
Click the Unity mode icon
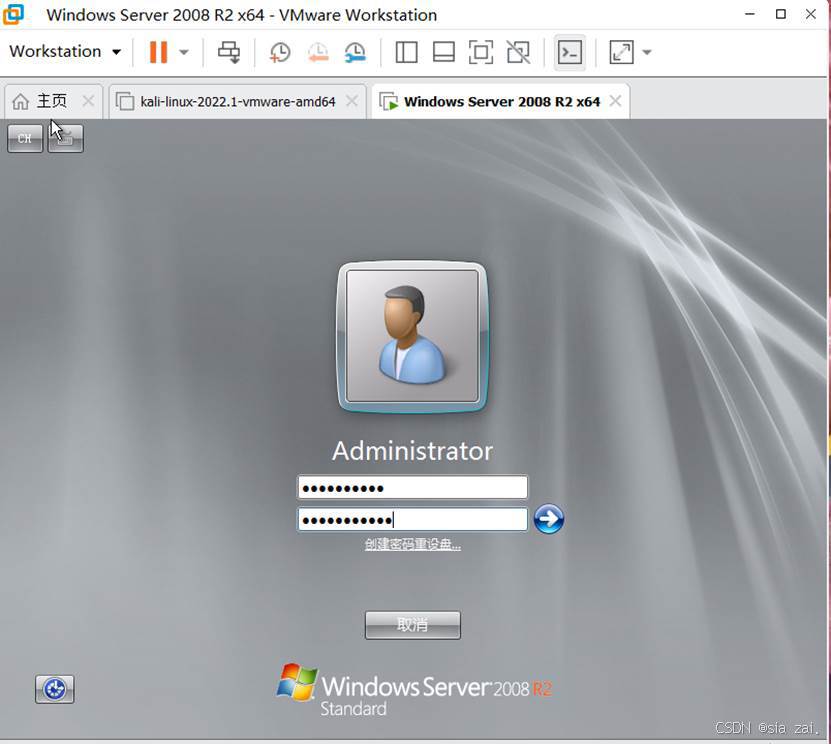pyautogui.click(x=518, y=51)
